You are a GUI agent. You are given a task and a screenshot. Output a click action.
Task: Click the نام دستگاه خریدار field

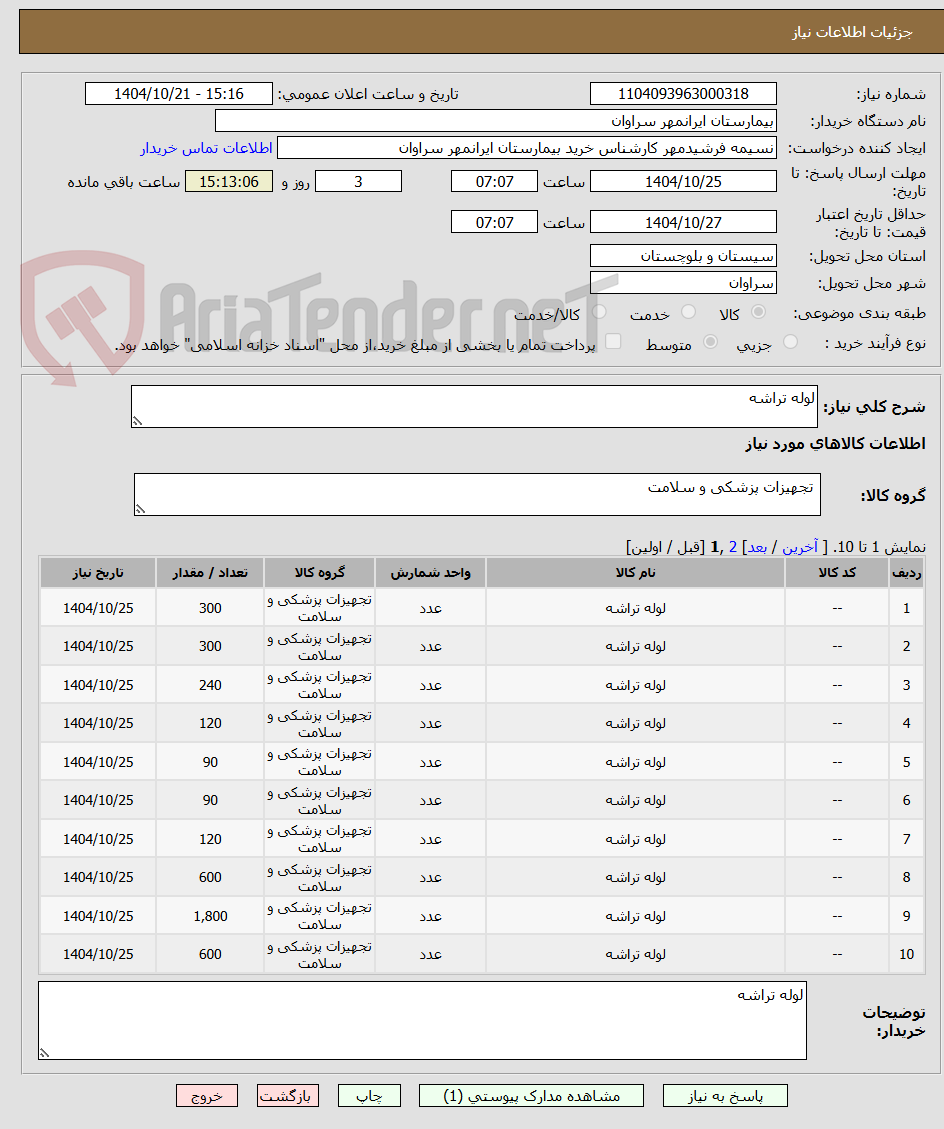(496, 121)
